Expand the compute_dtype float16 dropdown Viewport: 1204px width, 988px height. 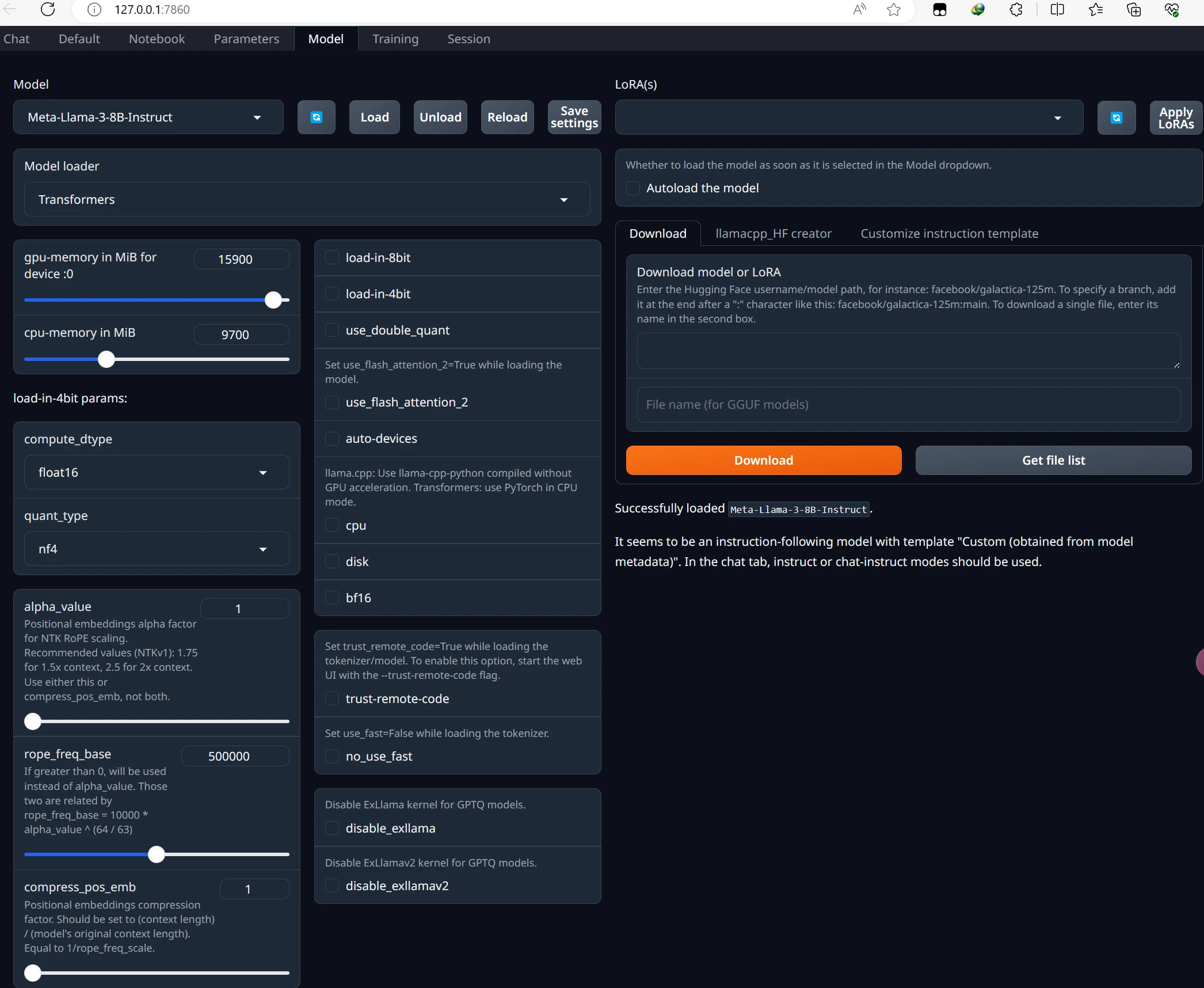pyautogui.click(x=157, y=472)
